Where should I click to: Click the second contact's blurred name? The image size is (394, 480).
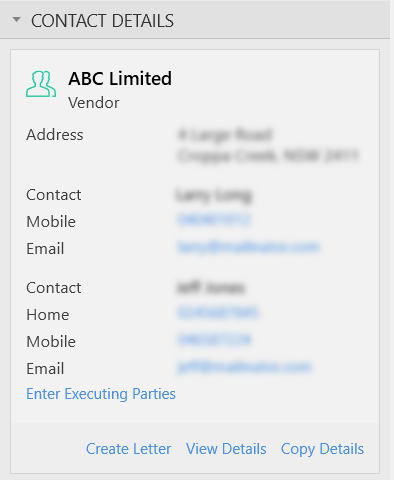[211, 288]
